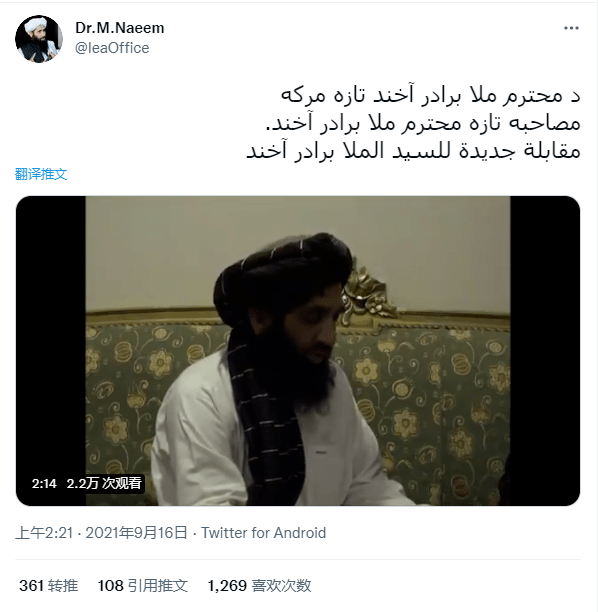The height and width of the screenshot is (612, 598).
Task: View the 1,269 喜欢次数 likes list
Action: pos(259,585)
